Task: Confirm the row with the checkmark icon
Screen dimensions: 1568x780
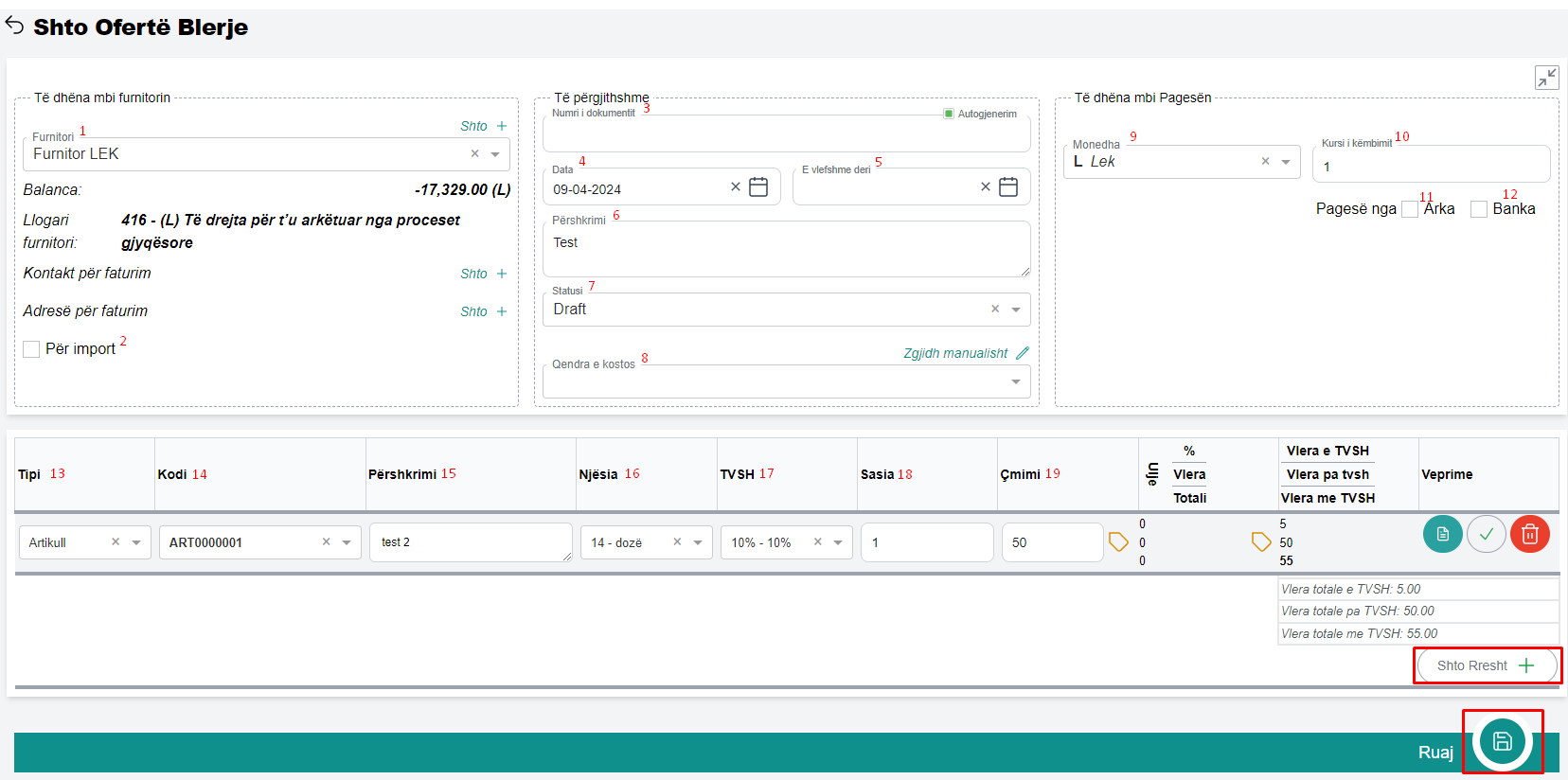Action: [1486, 535]
